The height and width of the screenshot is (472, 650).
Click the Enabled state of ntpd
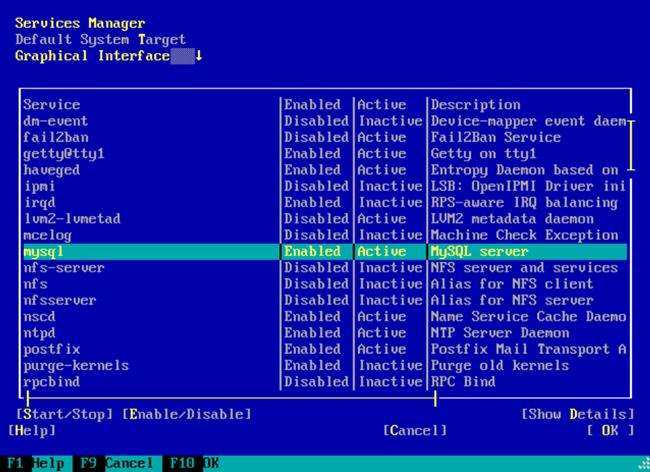click(314, 333)
